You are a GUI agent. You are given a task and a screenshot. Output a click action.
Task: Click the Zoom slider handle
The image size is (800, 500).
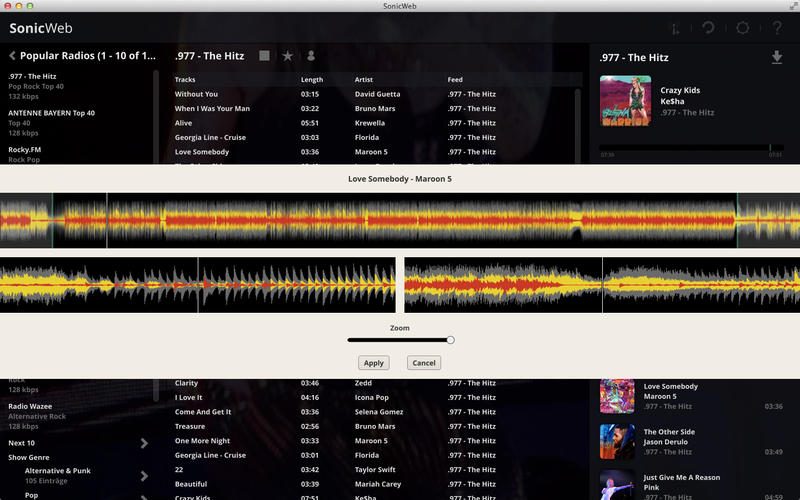click(451, 340)
